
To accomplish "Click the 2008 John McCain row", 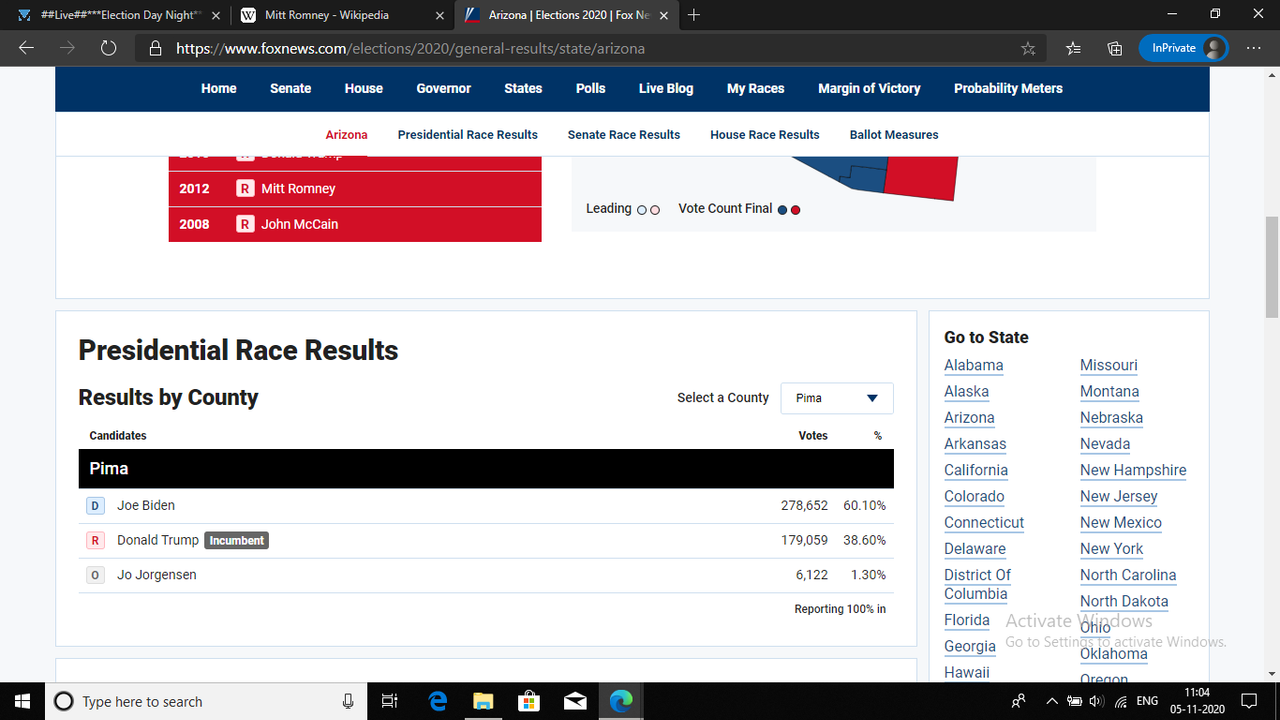I will pos(355,224).
